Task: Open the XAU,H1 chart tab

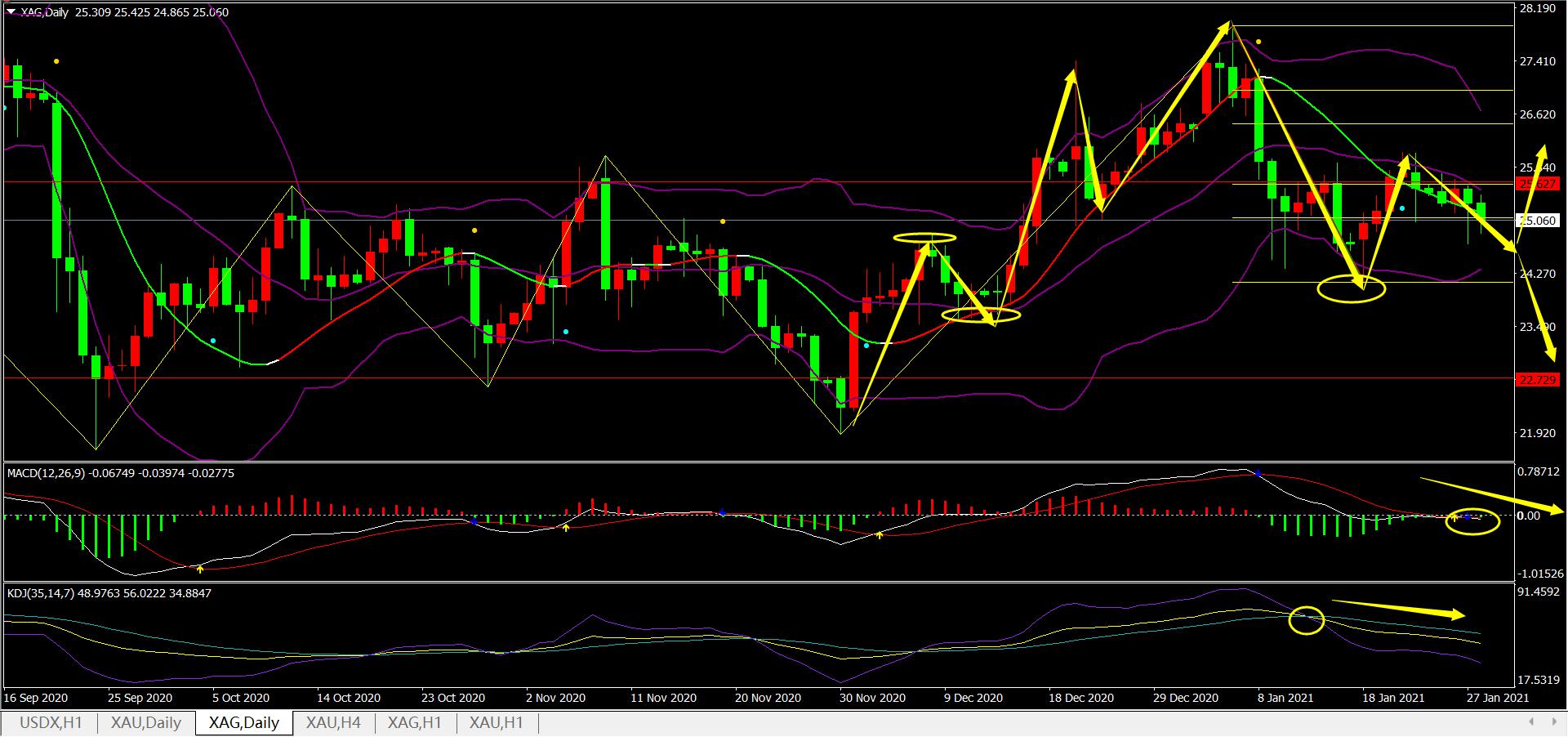Action: click(497, 723)
